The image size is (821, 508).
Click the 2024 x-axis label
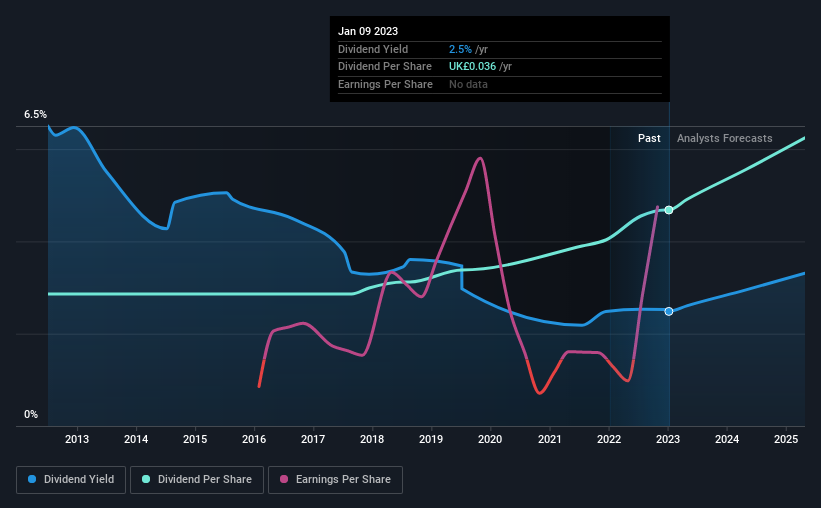click(727, 439)
